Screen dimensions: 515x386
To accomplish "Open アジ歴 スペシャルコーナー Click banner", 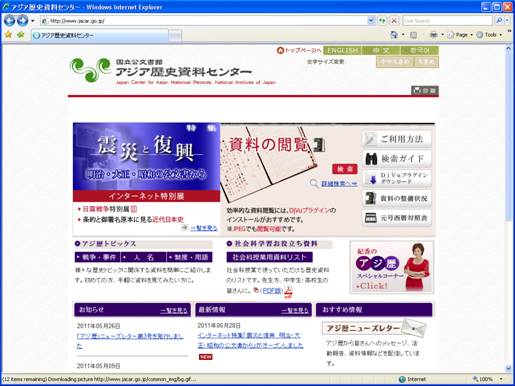I will [x=392, y=268].
